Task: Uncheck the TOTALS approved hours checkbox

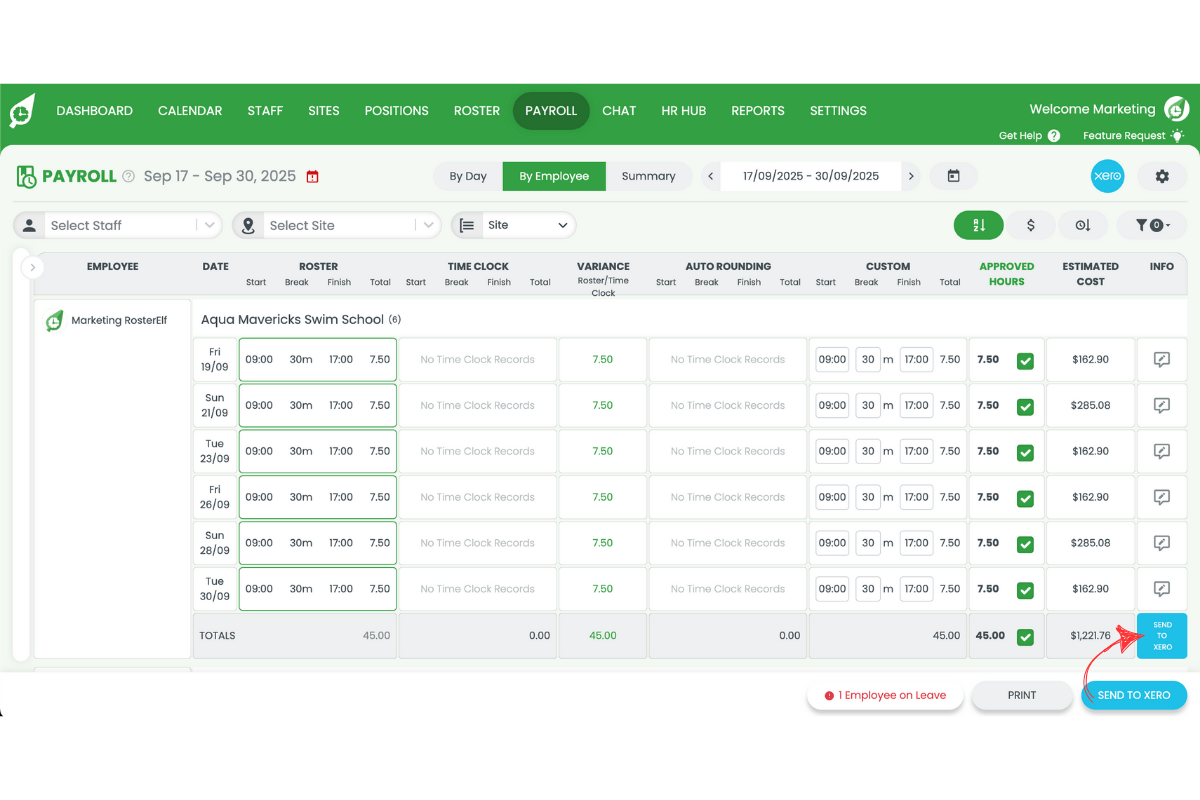Action: pyautogui.click(x=1023, y=635)
